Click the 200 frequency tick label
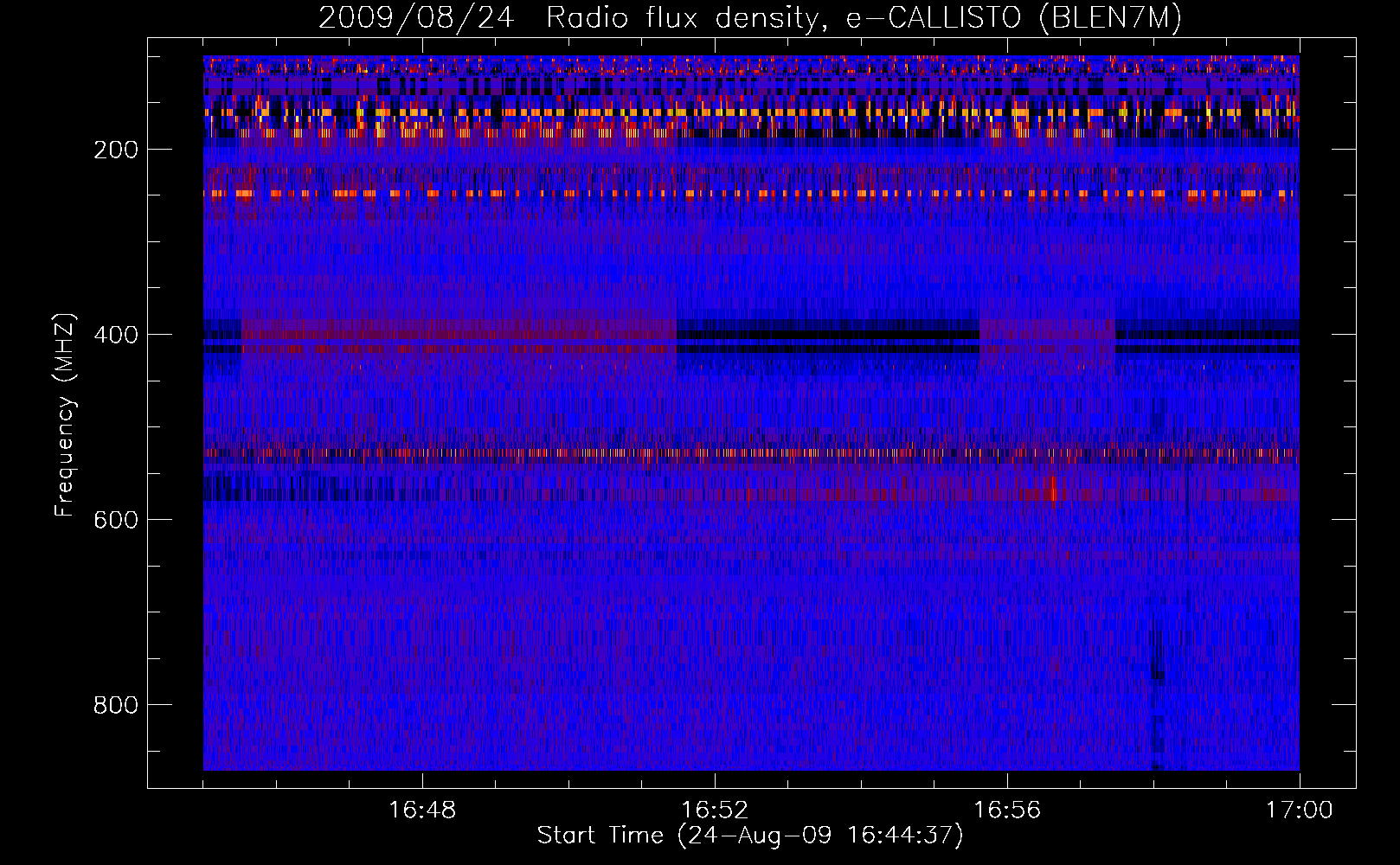The image size is (1400, 865). point(116,150)
